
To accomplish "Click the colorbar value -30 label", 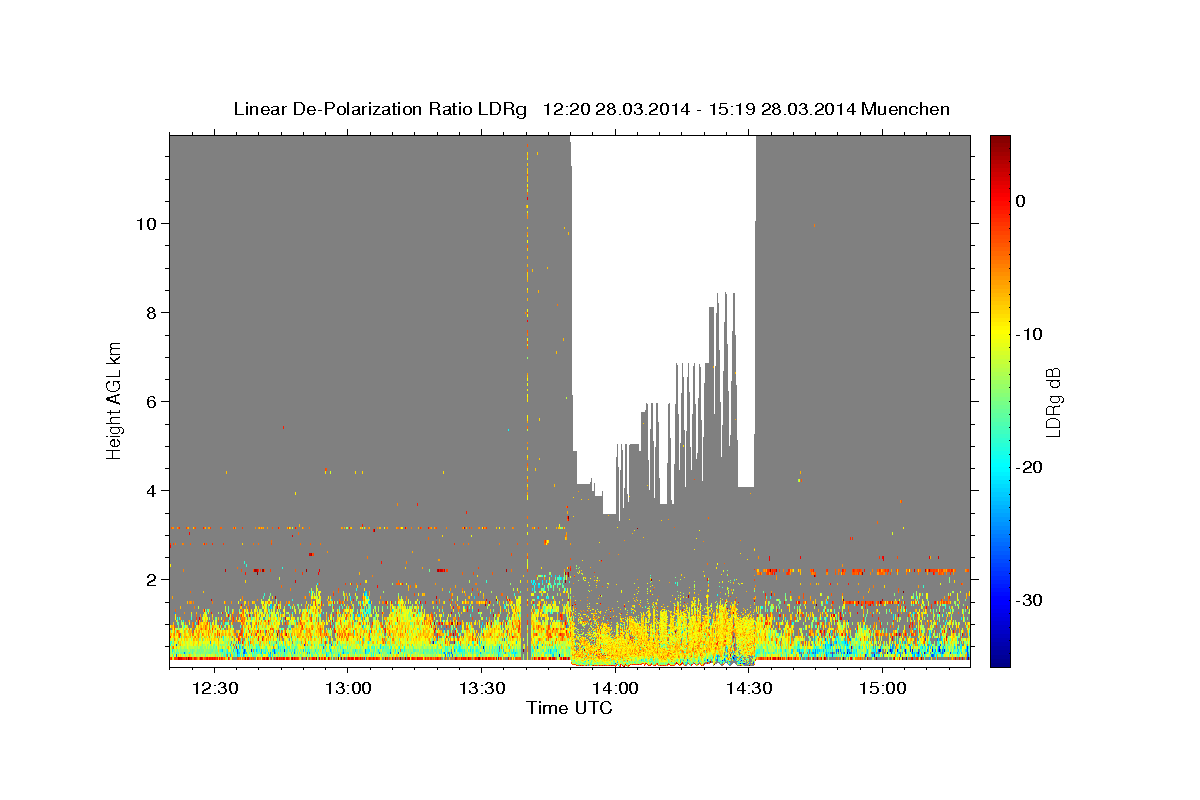I will tap(1029, 600).
